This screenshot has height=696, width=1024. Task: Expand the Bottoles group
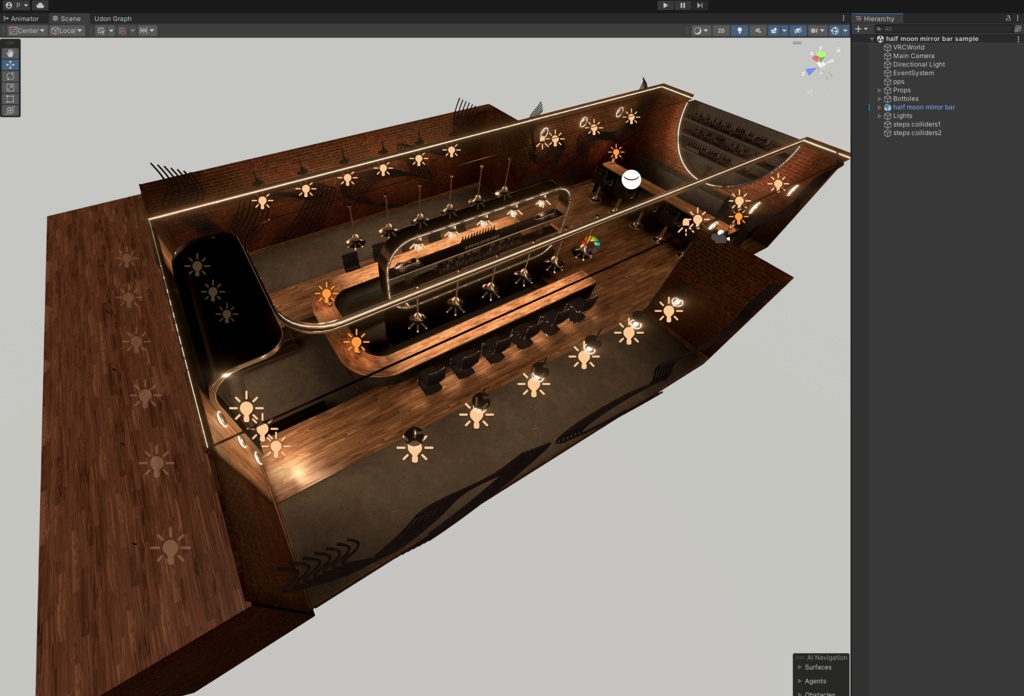tap(879, 99)
